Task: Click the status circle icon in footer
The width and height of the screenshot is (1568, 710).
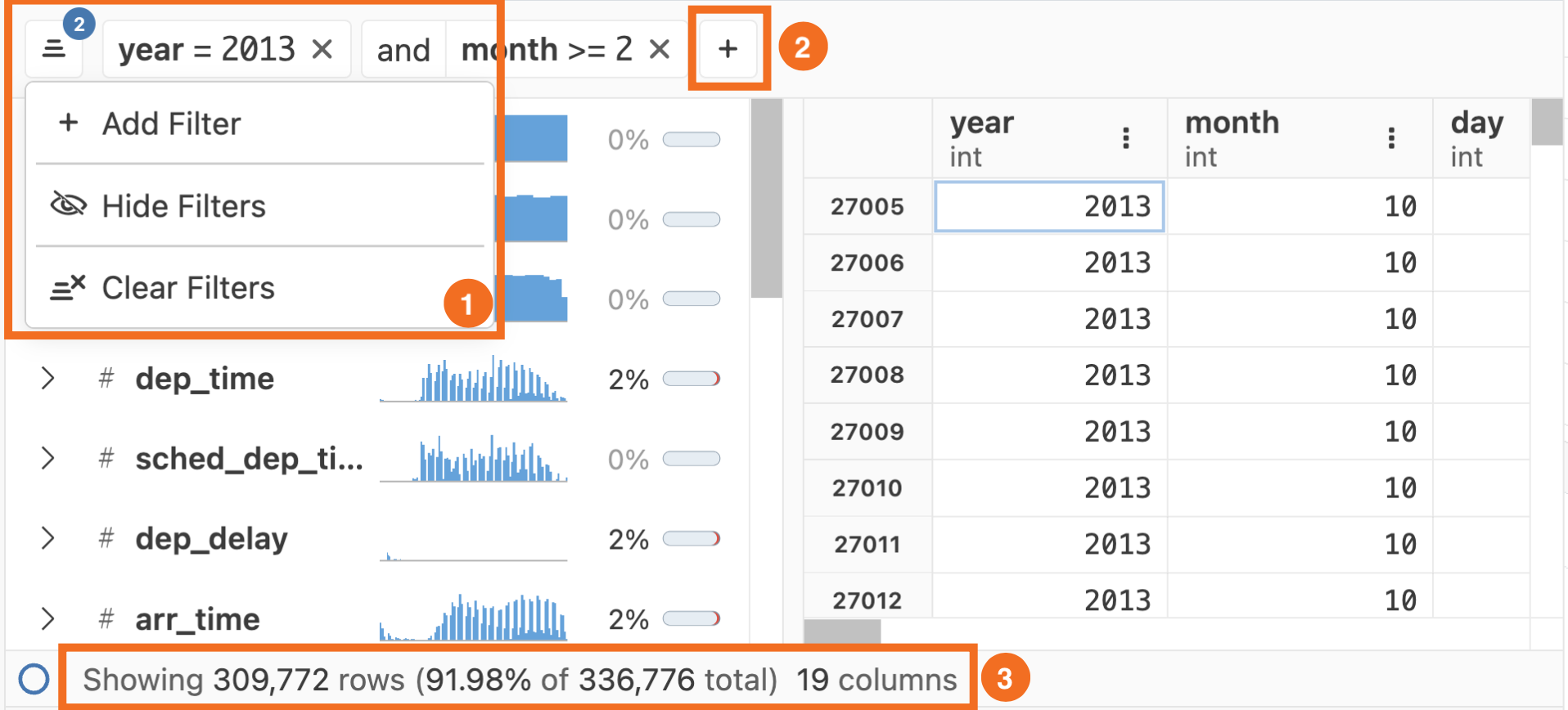Action: pos(34,679)
